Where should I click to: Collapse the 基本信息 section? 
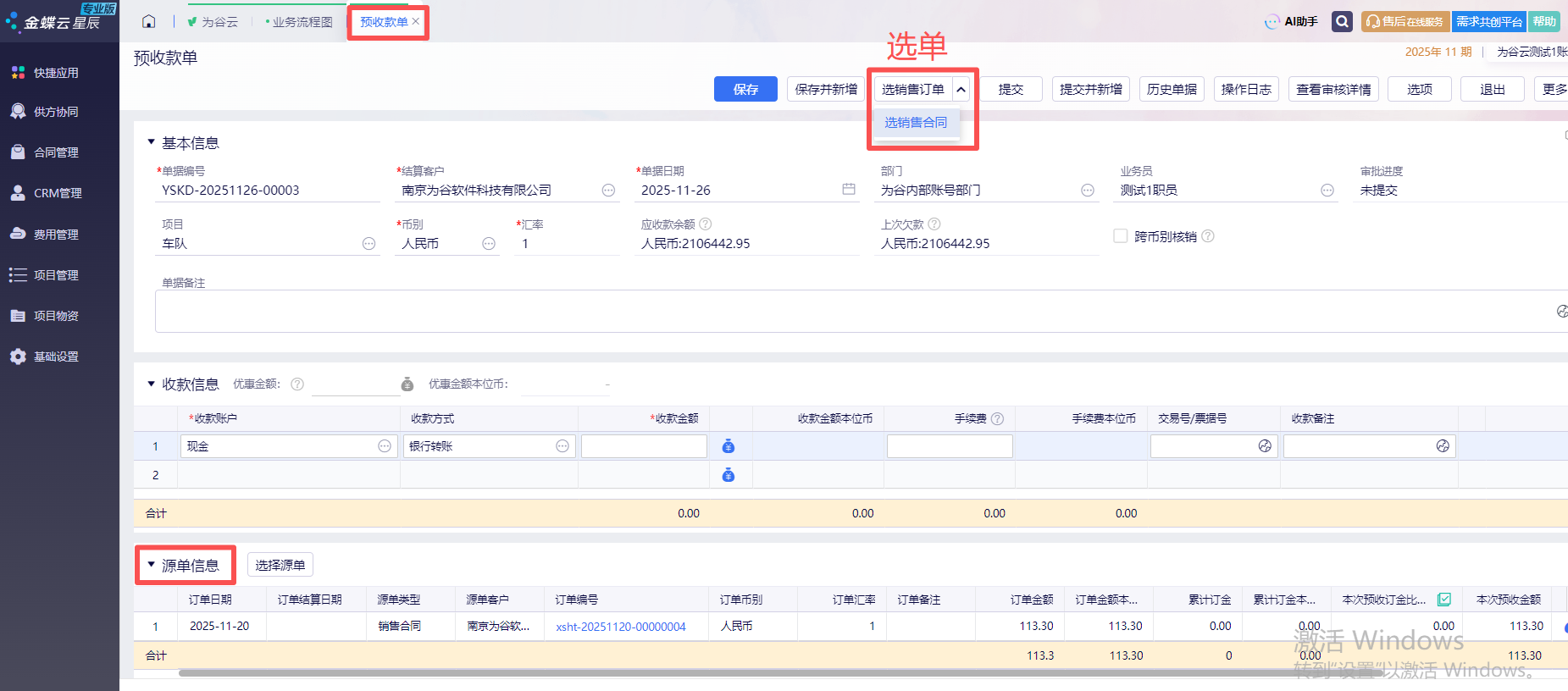pos(152,142)
